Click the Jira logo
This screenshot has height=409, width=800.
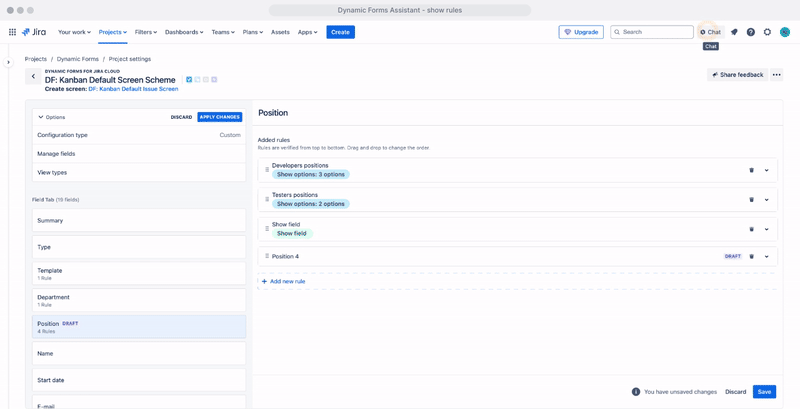click(x=34, y=32)
